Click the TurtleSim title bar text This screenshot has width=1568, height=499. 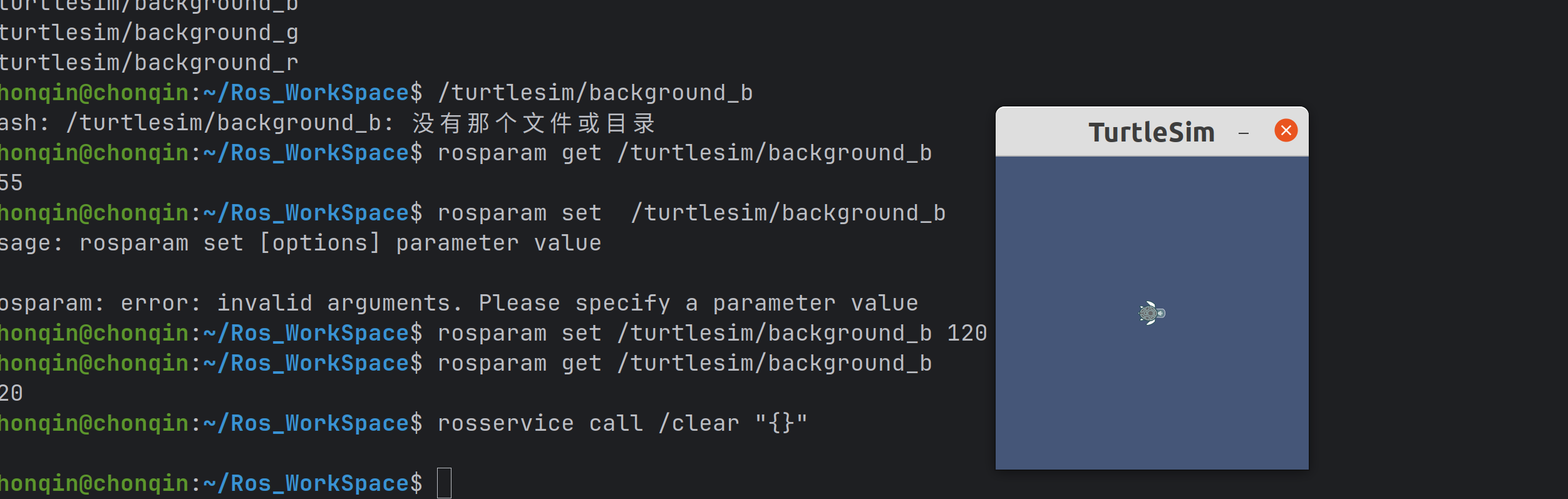pos(1151,132)
